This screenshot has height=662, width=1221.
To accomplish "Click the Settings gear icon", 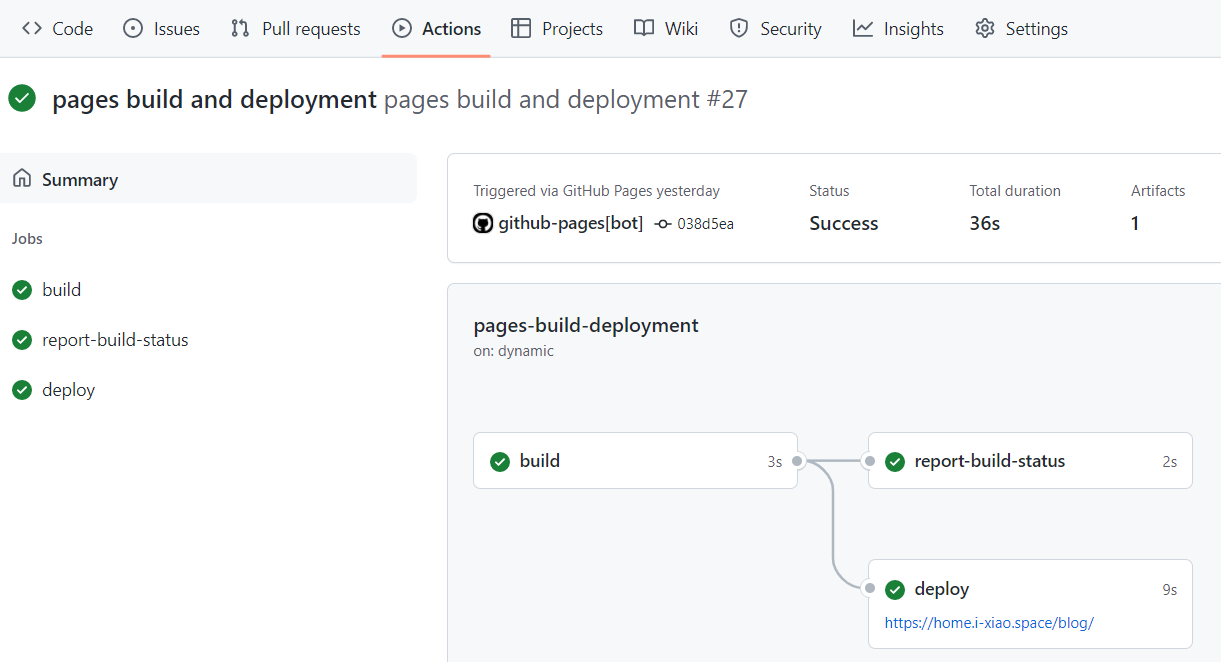I will pos(985,29).
